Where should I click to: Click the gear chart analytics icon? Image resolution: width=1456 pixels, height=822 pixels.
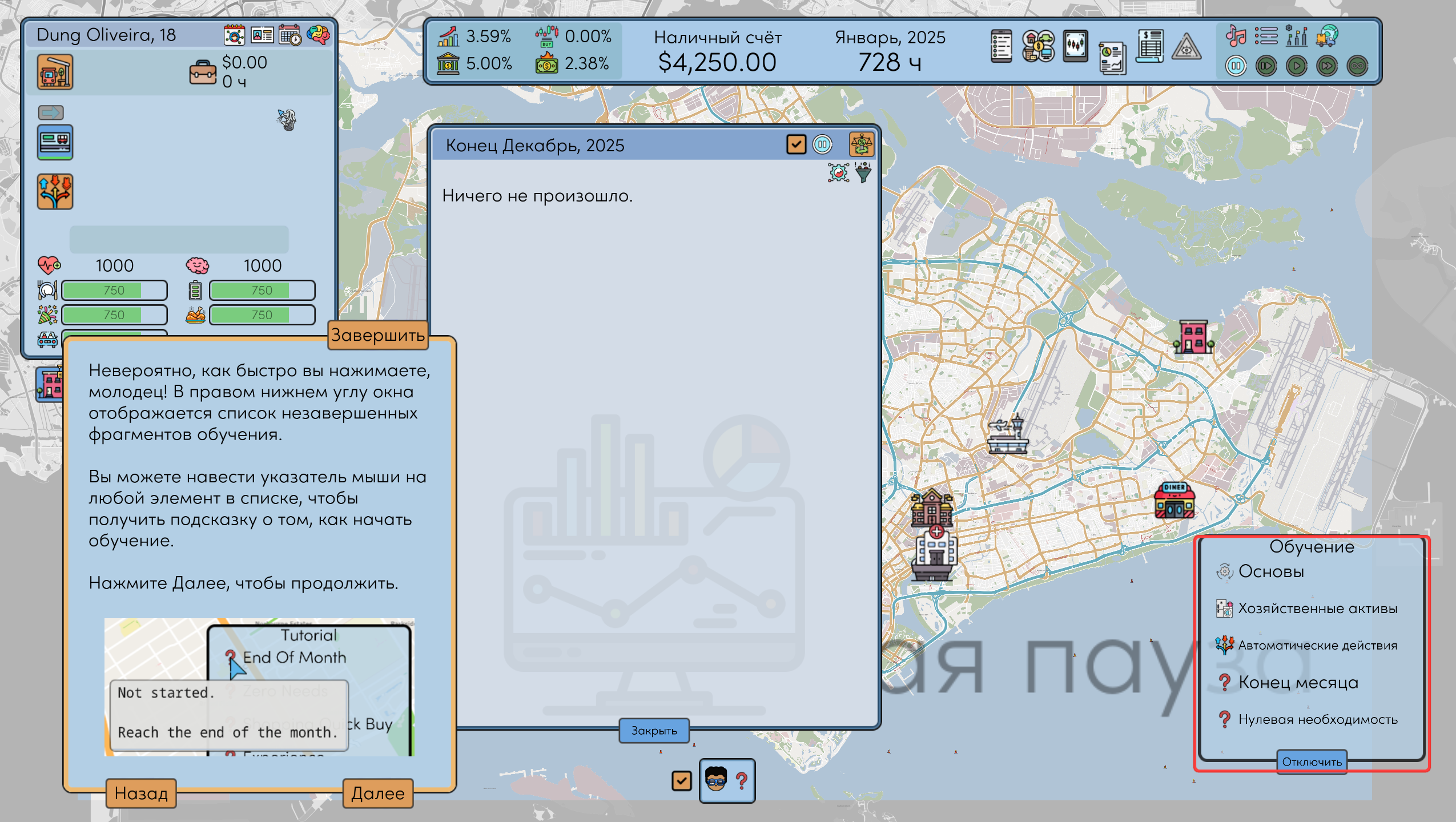[x=838, y=172]
